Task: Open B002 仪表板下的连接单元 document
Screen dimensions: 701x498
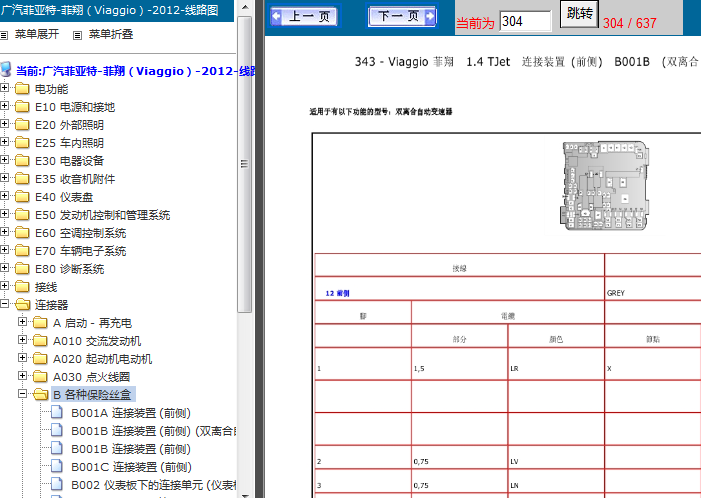Action: 154,485
